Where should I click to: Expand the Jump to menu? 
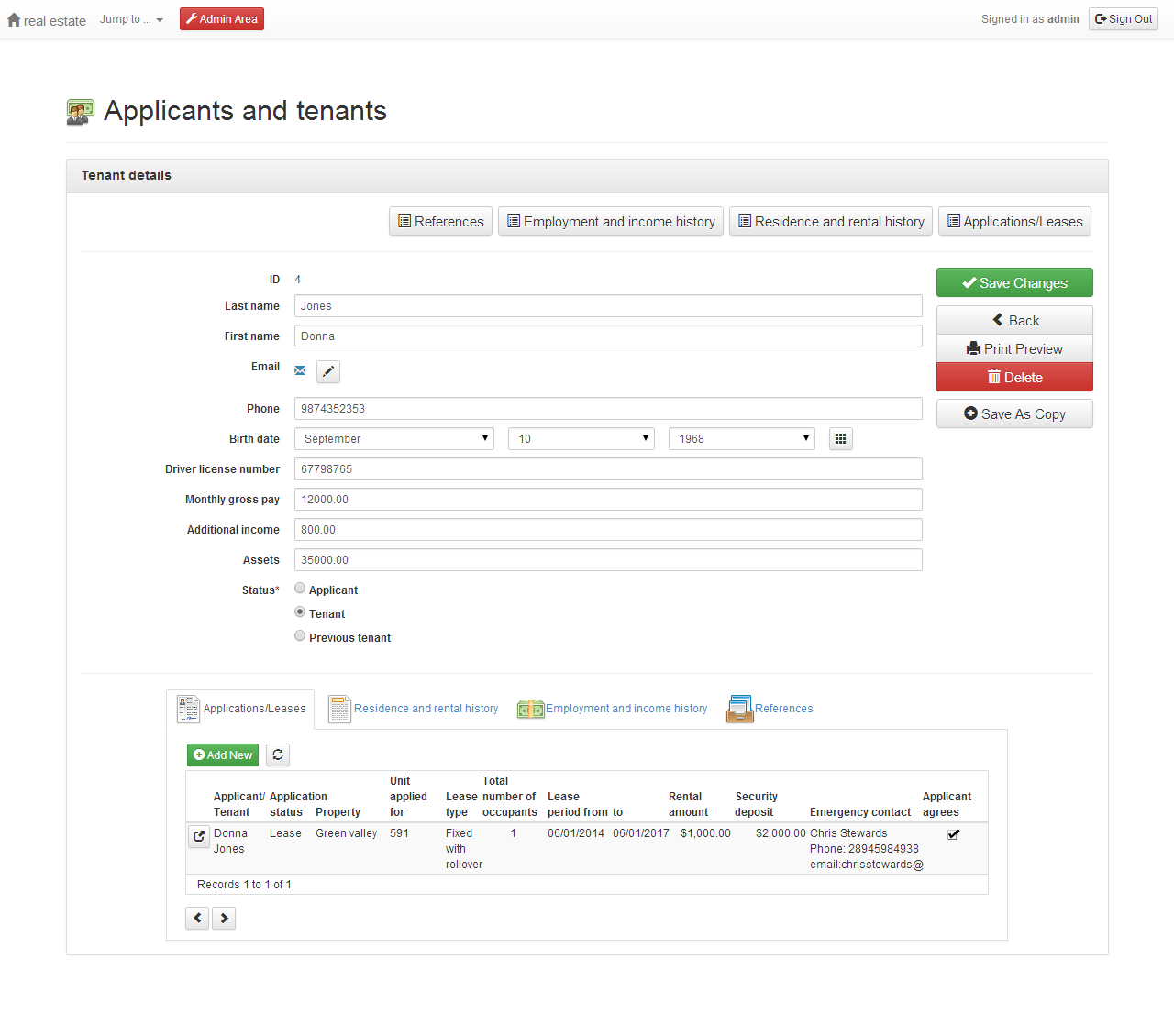pos(131,19)
